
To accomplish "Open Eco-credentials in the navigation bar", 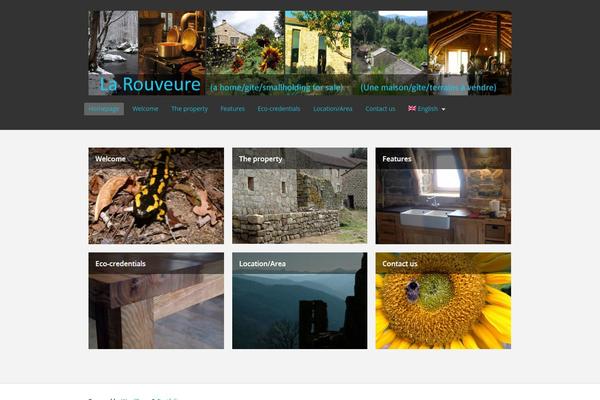I will pos(279,109).
